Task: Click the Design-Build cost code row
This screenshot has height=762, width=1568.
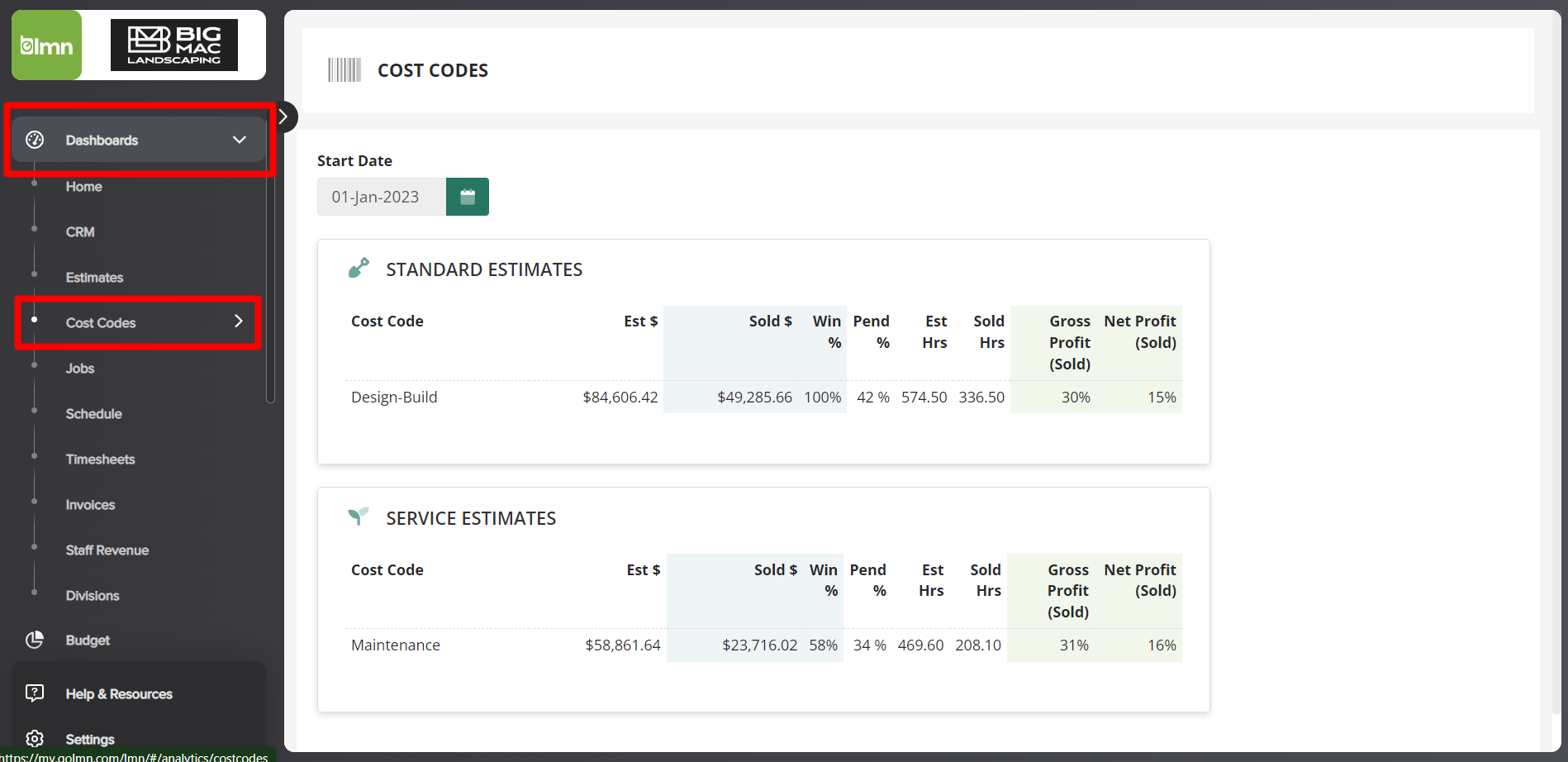Action: pos(763,398)
